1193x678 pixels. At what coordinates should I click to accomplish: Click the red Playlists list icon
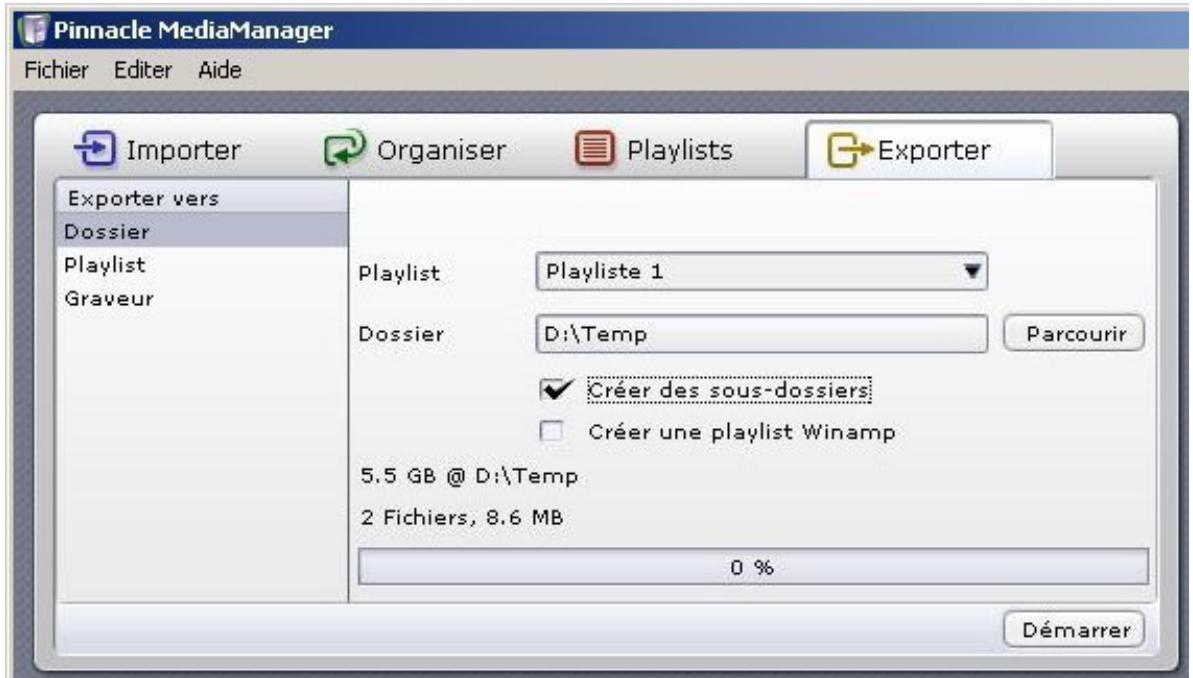pos(594,148)
